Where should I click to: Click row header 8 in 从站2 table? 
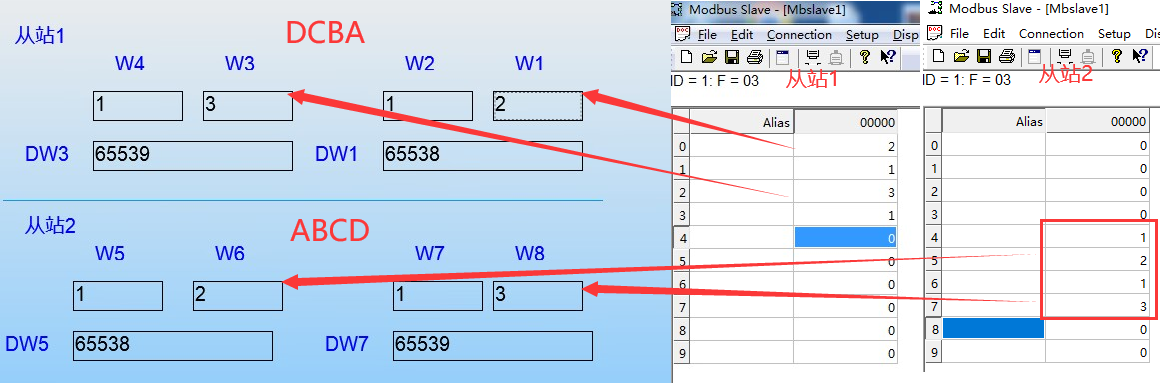[x=934, y=329]
